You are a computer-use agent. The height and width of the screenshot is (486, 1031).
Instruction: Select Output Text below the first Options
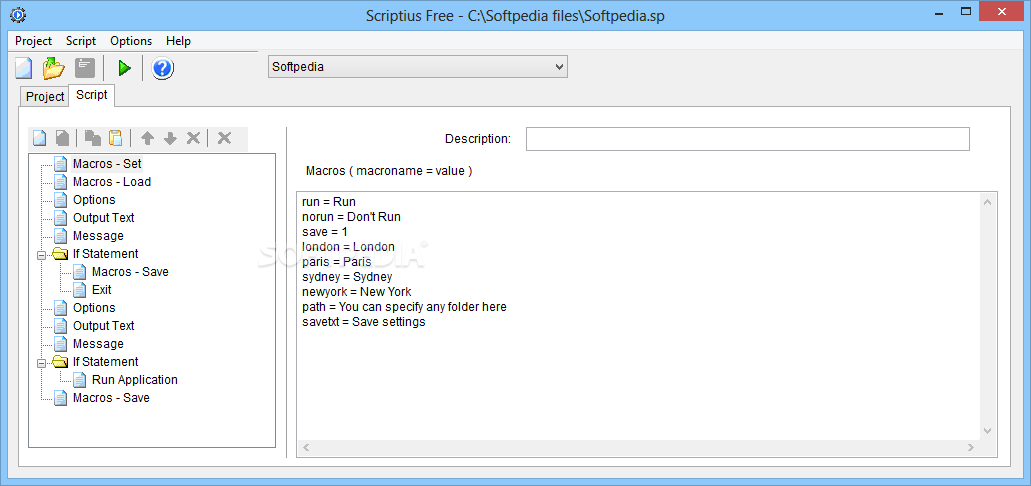tap(103, 218)
